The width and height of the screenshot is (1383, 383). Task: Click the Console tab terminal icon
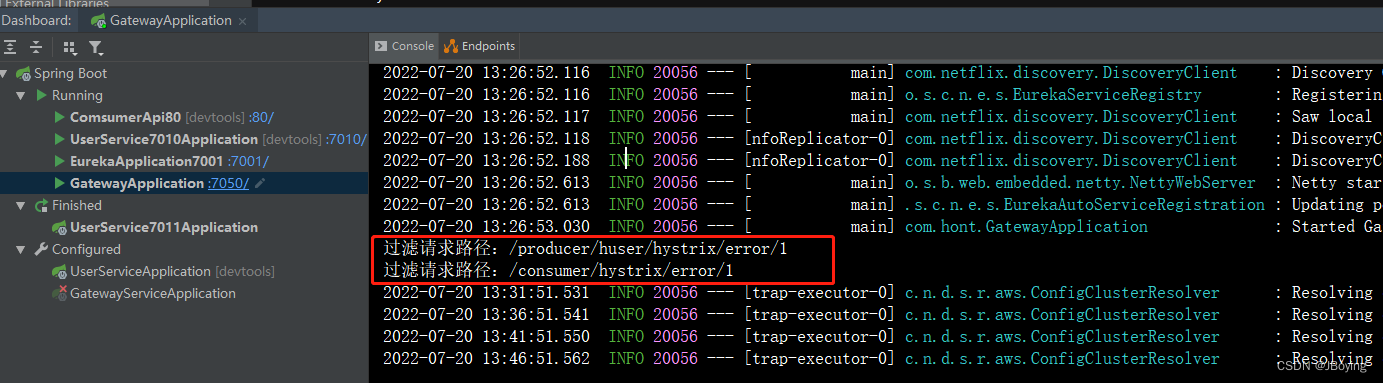tap(380, 46)
